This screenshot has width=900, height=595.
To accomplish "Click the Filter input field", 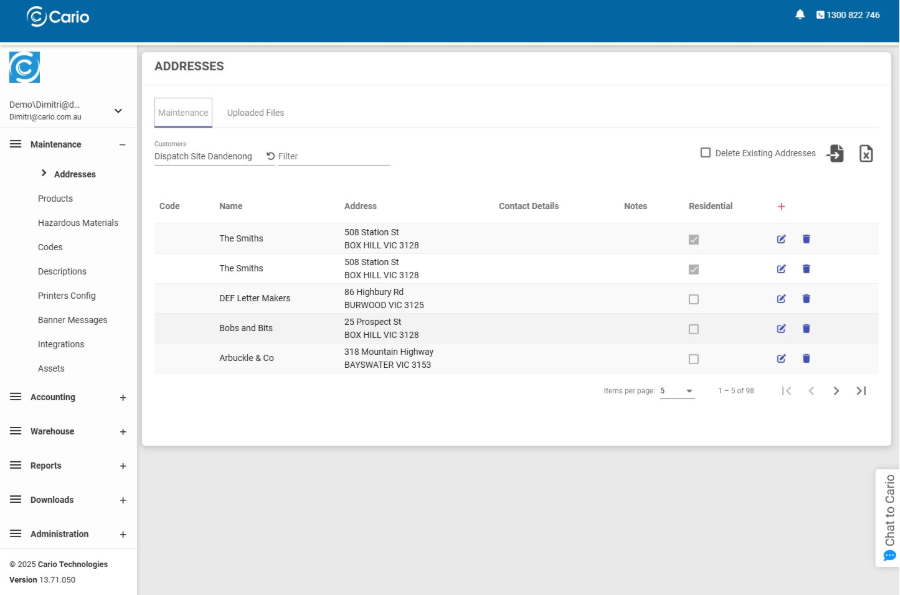I will point(332,156).
